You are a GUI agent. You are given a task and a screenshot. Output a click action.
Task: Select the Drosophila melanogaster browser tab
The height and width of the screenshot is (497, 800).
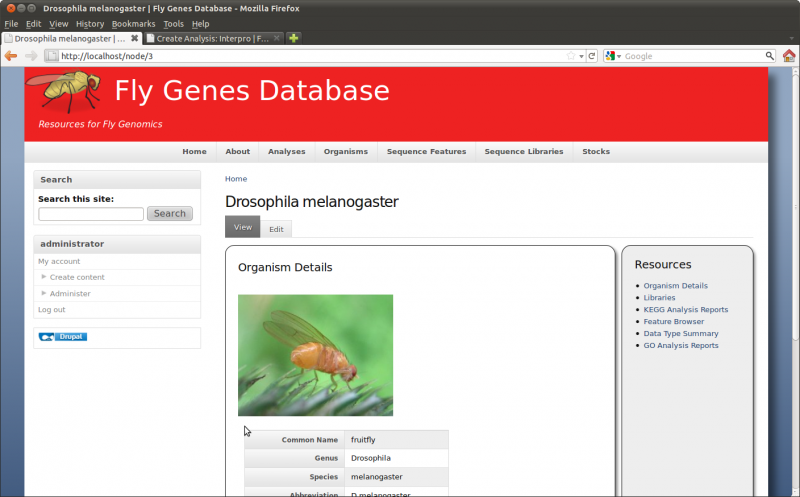click(70, 38)
